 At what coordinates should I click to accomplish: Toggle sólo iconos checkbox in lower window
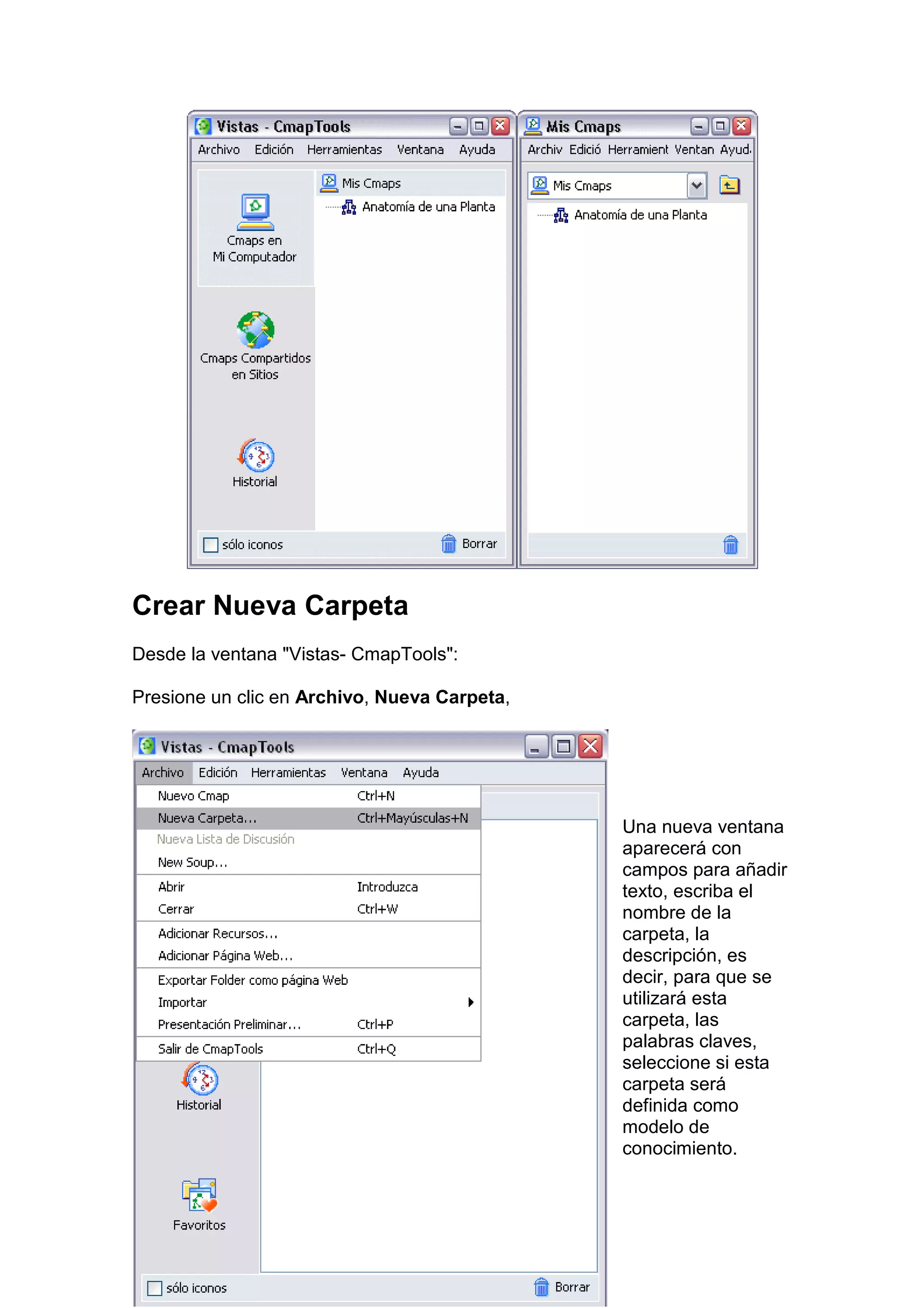155,1288
